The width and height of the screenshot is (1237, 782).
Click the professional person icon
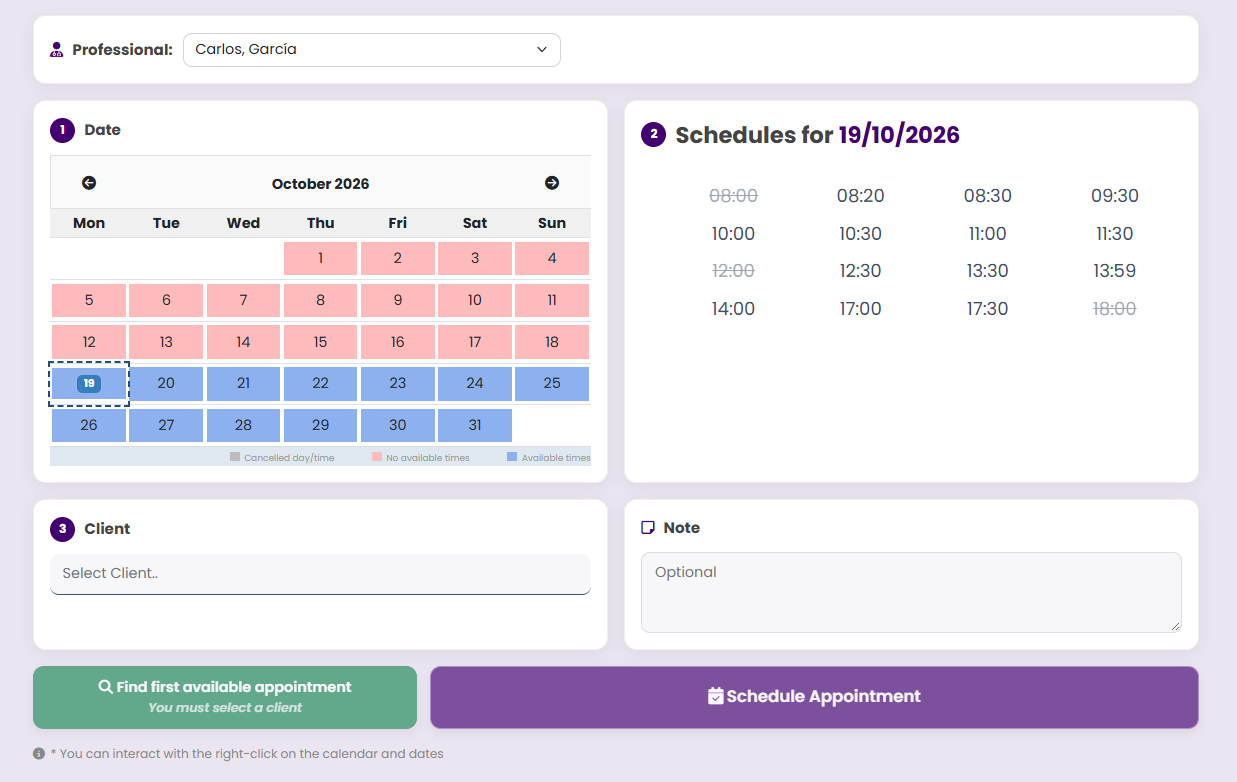pos(56,50)
